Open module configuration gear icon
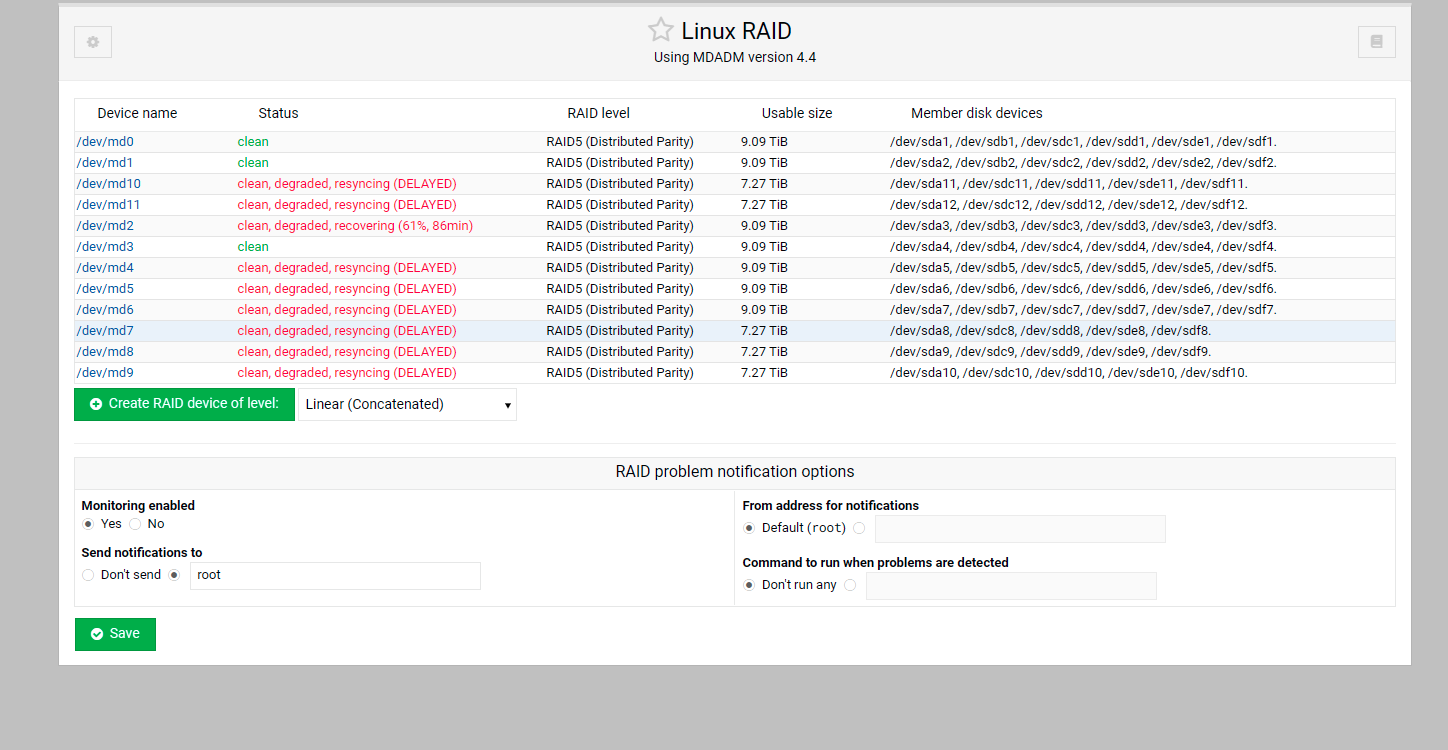Image resolution: width=1448 pixels, height=750 pixels. click(93, 42)
